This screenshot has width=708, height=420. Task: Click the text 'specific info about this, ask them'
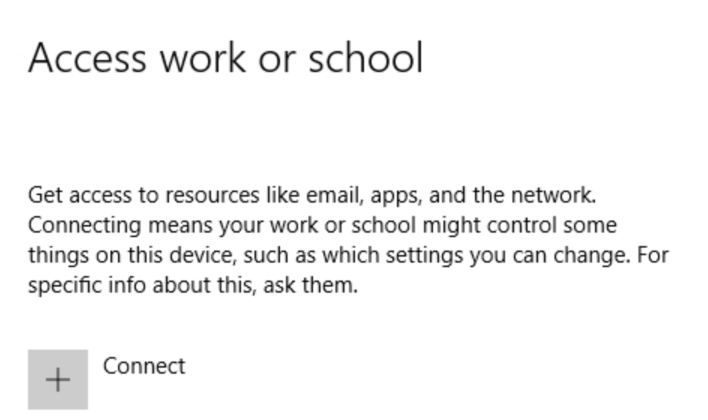tap(192, 285)
